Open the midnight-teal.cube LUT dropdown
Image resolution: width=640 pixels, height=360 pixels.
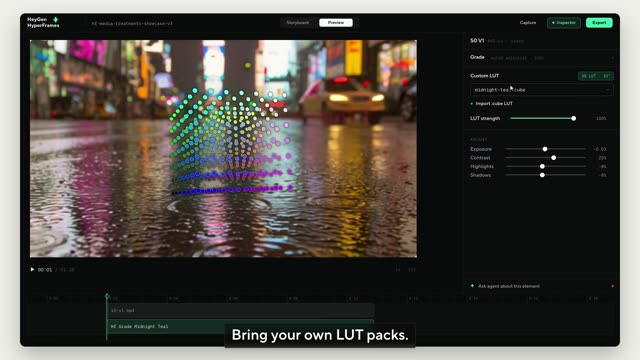click(x=541, y=90)
